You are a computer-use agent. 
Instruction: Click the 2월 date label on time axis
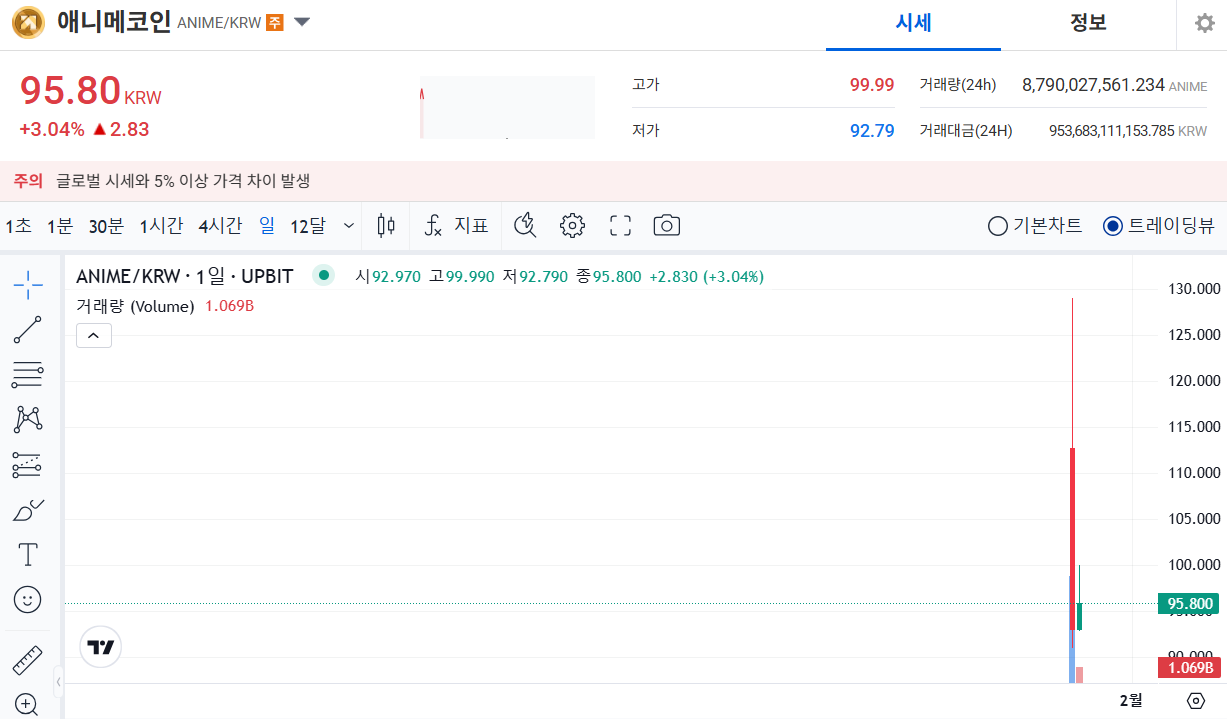[1130, 700]
